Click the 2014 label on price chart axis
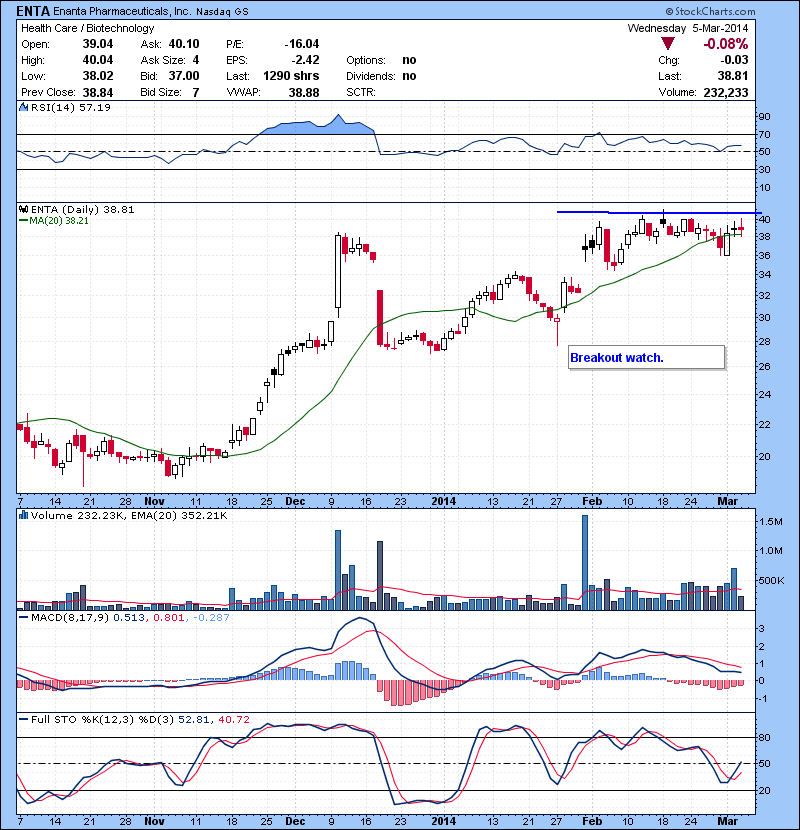This screenshot has height=830, width=800. pos(444,501)
